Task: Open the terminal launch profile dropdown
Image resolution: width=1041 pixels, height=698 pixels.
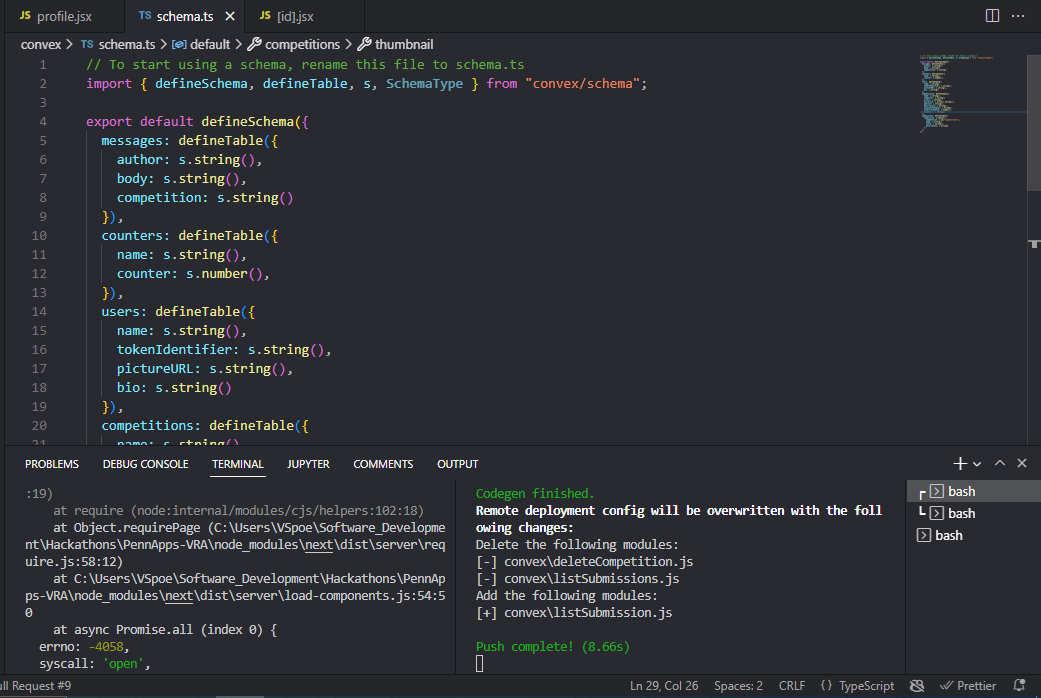Action: (977, 464)
